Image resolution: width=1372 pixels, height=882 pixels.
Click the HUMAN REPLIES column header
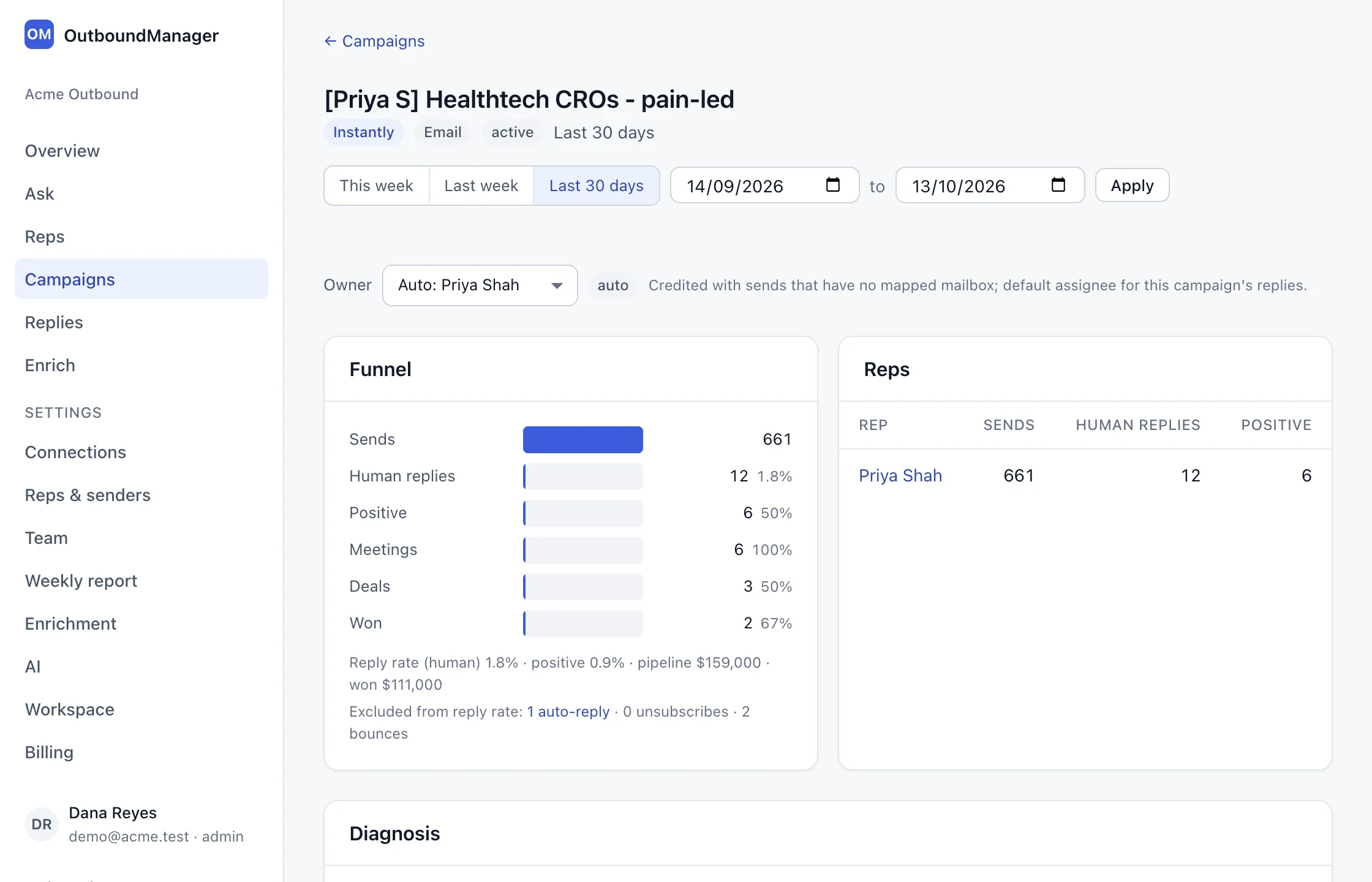[x=1138, y=425]
